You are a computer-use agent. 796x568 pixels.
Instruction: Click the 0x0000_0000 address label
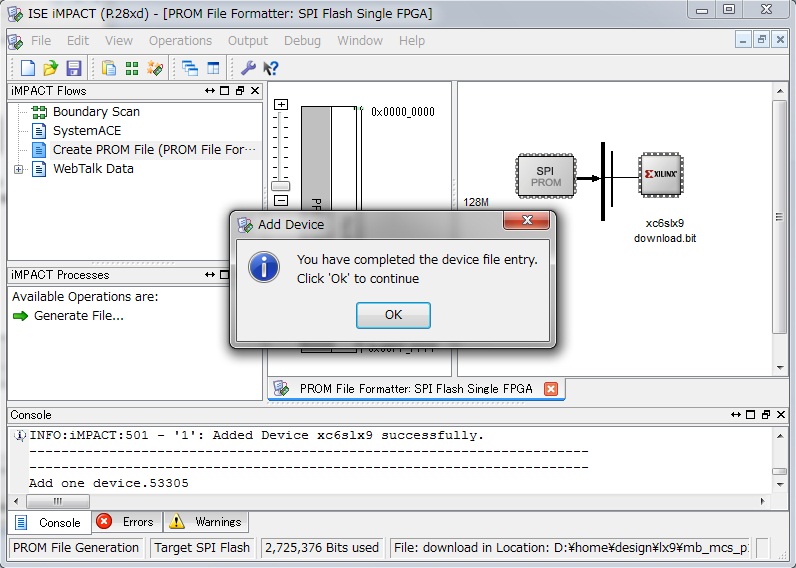[403, 112]
